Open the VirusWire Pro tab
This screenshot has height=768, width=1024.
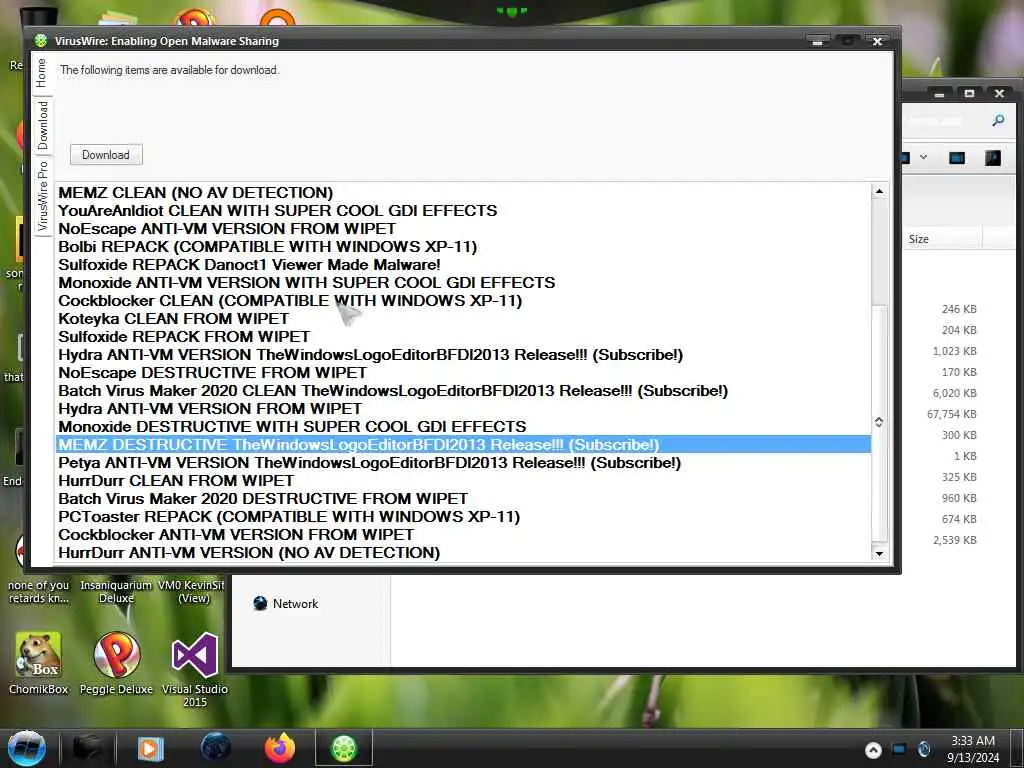pyautogui.click(x=42, y=196)
